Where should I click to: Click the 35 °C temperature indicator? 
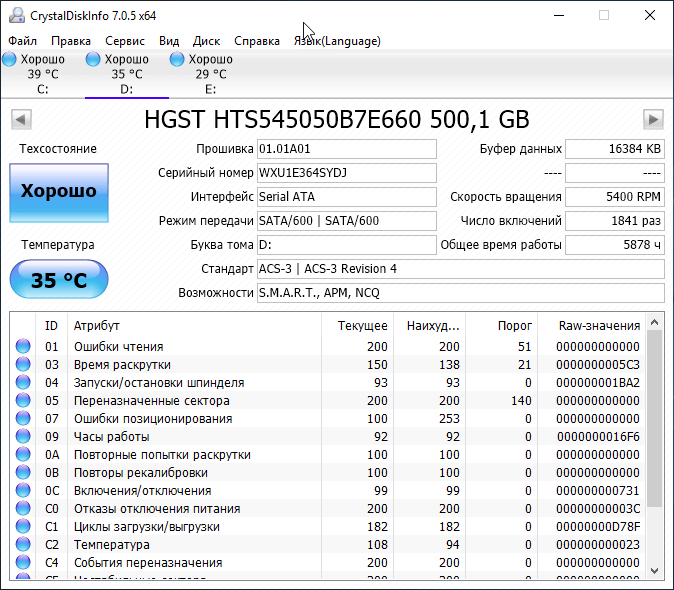(59, 279)
